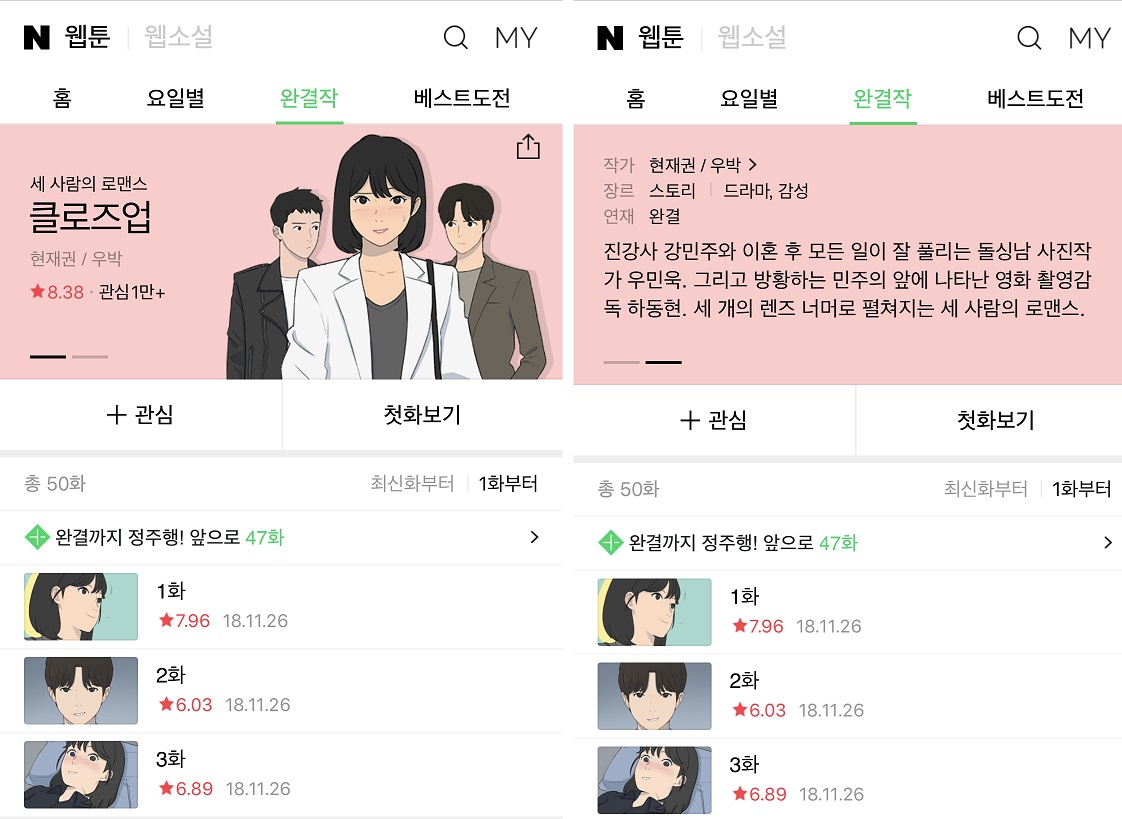Click the search magnifier icon in right screen
The height and width of the screenshot is (819, 1122).
click(1029, 37)
